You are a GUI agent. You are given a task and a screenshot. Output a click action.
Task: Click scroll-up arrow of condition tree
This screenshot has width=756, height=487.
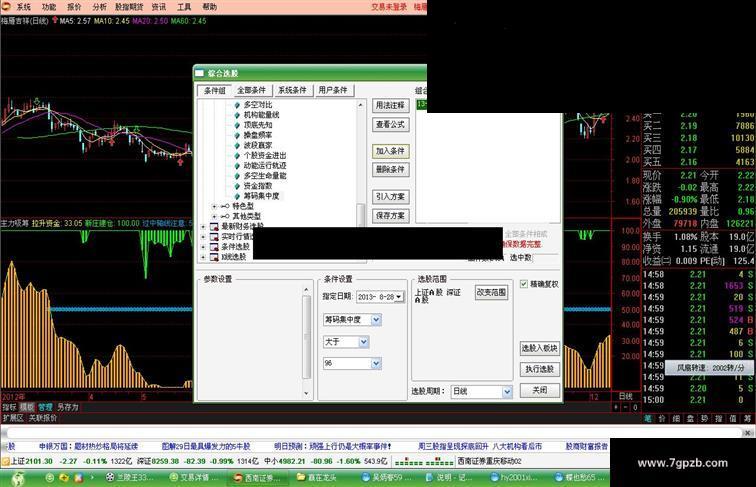(360, 105)
